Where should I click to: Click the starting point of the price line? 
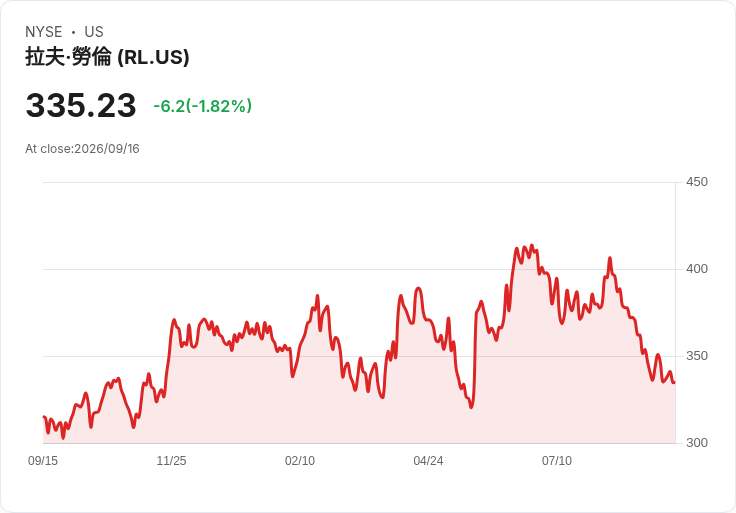[44, 417]
